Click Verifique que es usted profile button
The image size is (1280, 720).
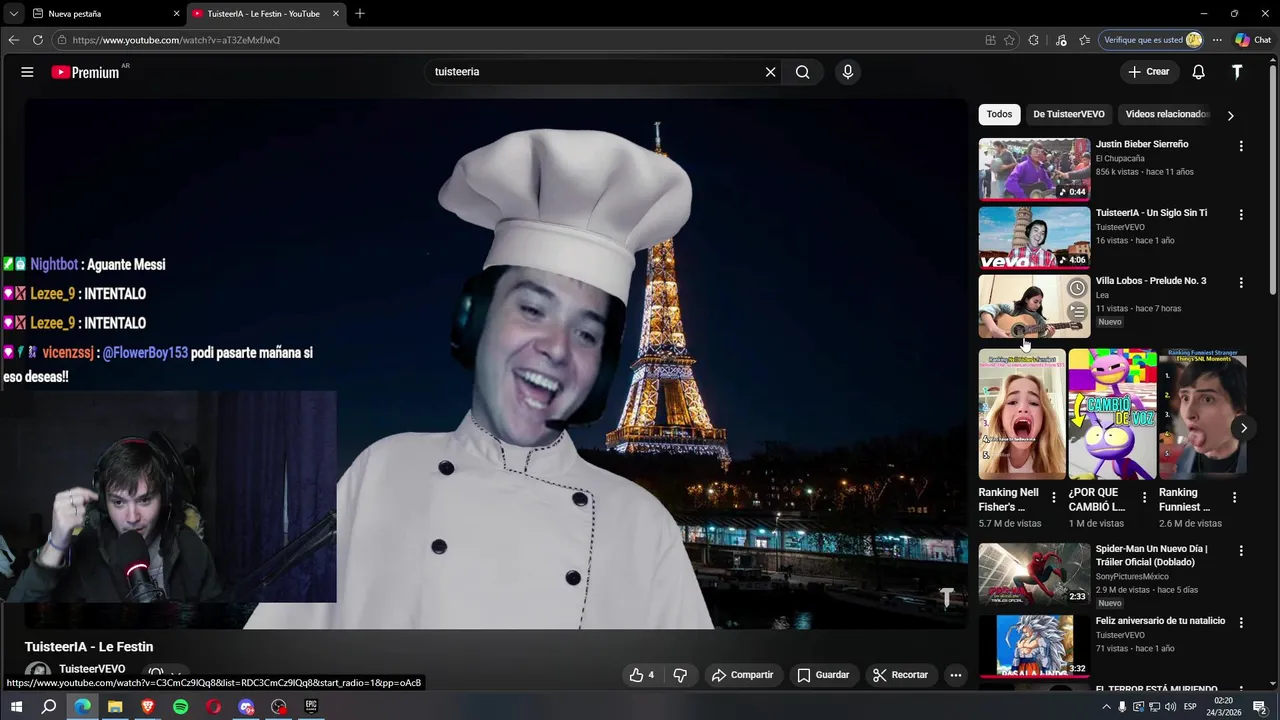coord(1151,40)
